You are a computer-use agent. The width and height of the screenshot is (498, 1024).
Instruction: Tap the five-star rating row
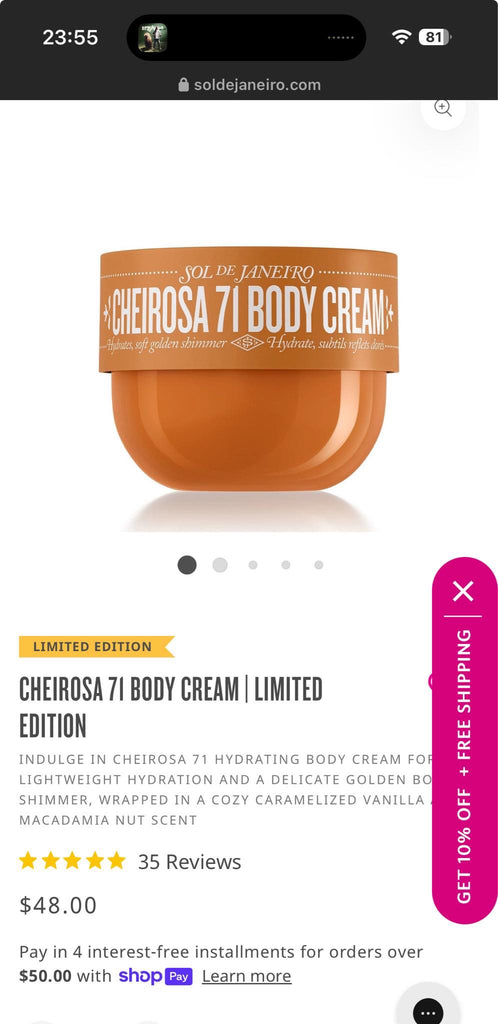(x=72, y=861)
